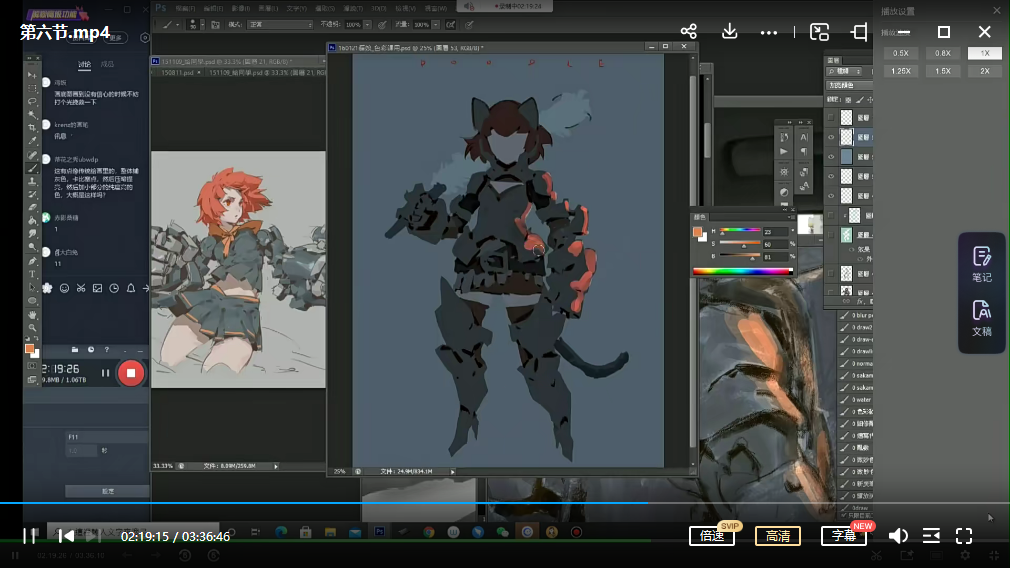Image resolution: width=1010 pixels, height=568 pixels.
Task: Open the layer blend mode dropdown
Action: coord(849,85)
